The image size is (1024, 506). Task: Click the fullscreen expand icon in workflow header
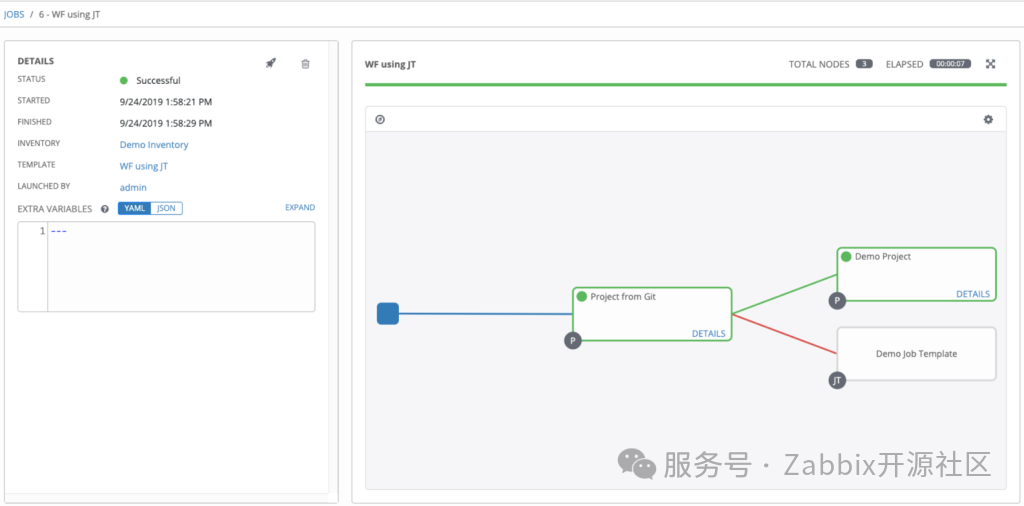pyautogui.click(x=991, y=64)
